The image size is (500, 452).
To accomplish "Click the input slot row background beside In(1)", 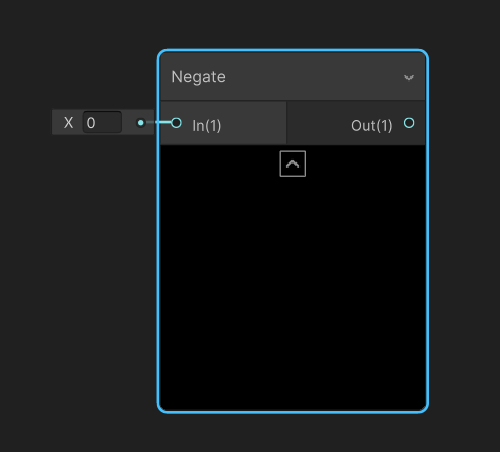I will tap(253, 123).
